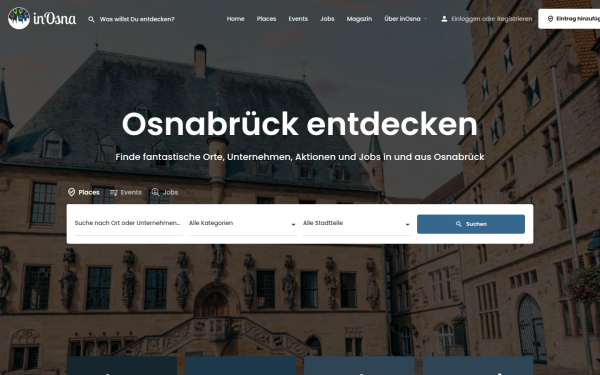Viewport: 600px width, 375px height.
Task: Click the Alle Stadtteile dropdown arrow
Action: [408, 225]
